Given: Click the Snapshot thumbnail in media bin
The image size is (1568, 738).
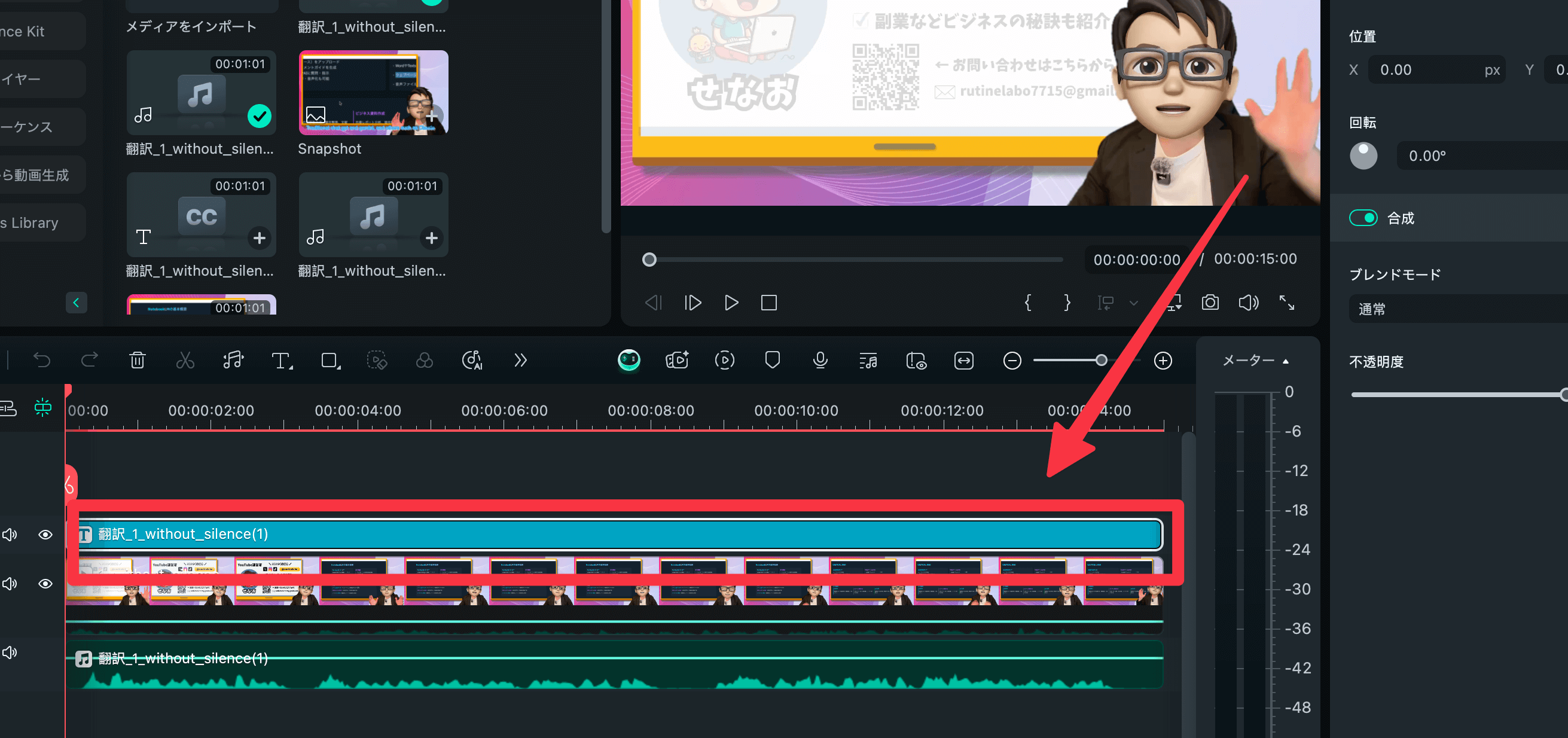Looking at the screenshot, I should 373,93.
